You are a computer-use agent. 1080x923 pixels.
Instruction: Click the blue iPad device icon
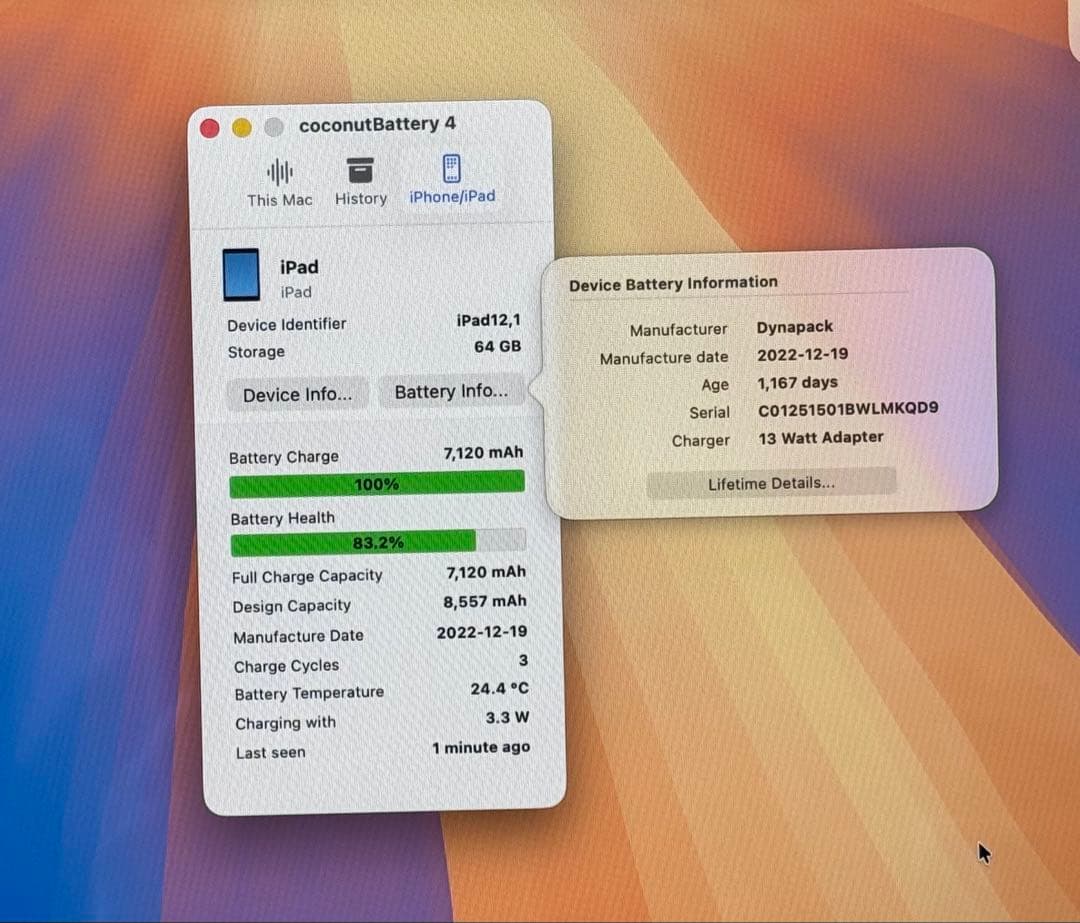click(241, 274)
